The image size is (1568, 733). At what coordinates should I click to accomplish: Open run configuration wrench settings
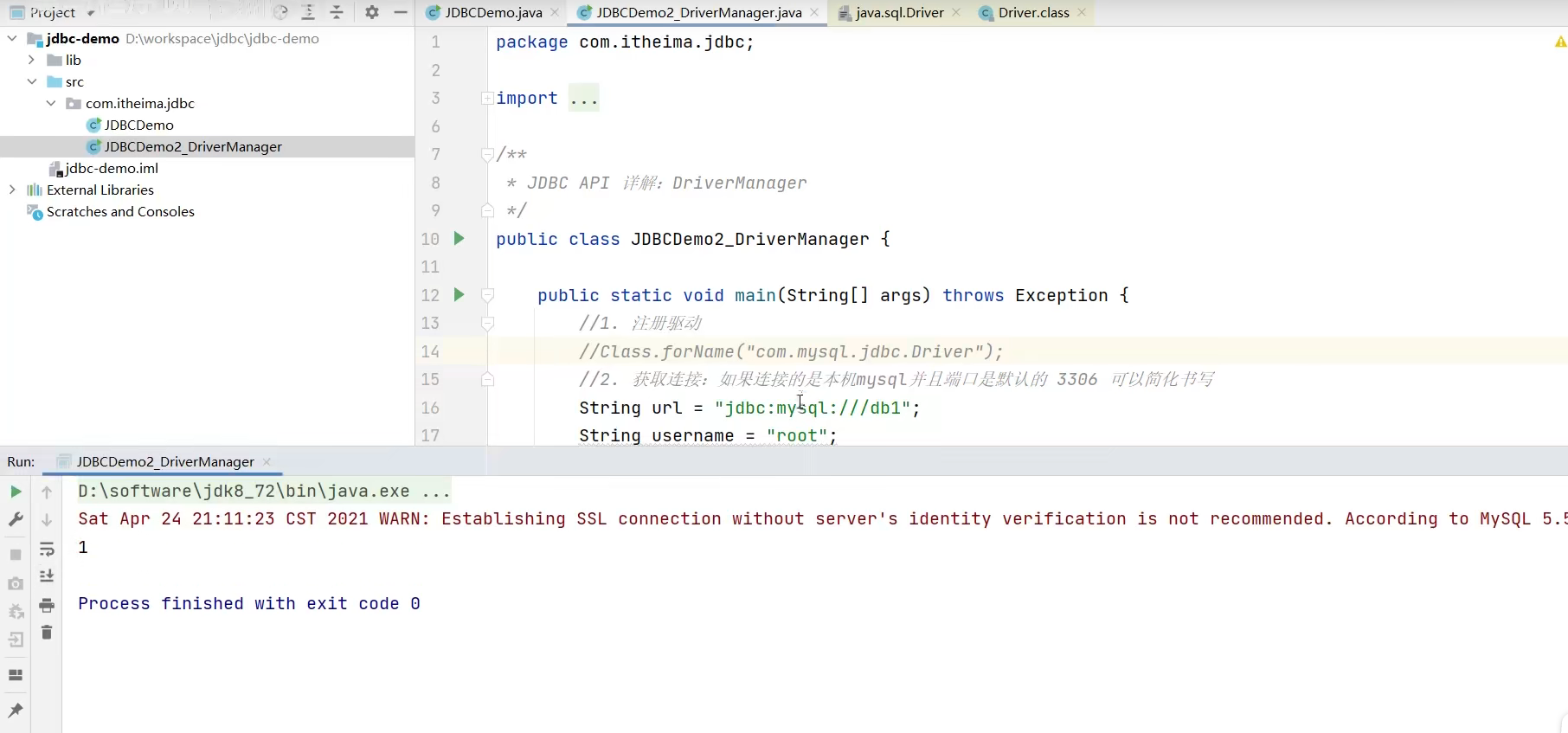click(x=16, y=519)
